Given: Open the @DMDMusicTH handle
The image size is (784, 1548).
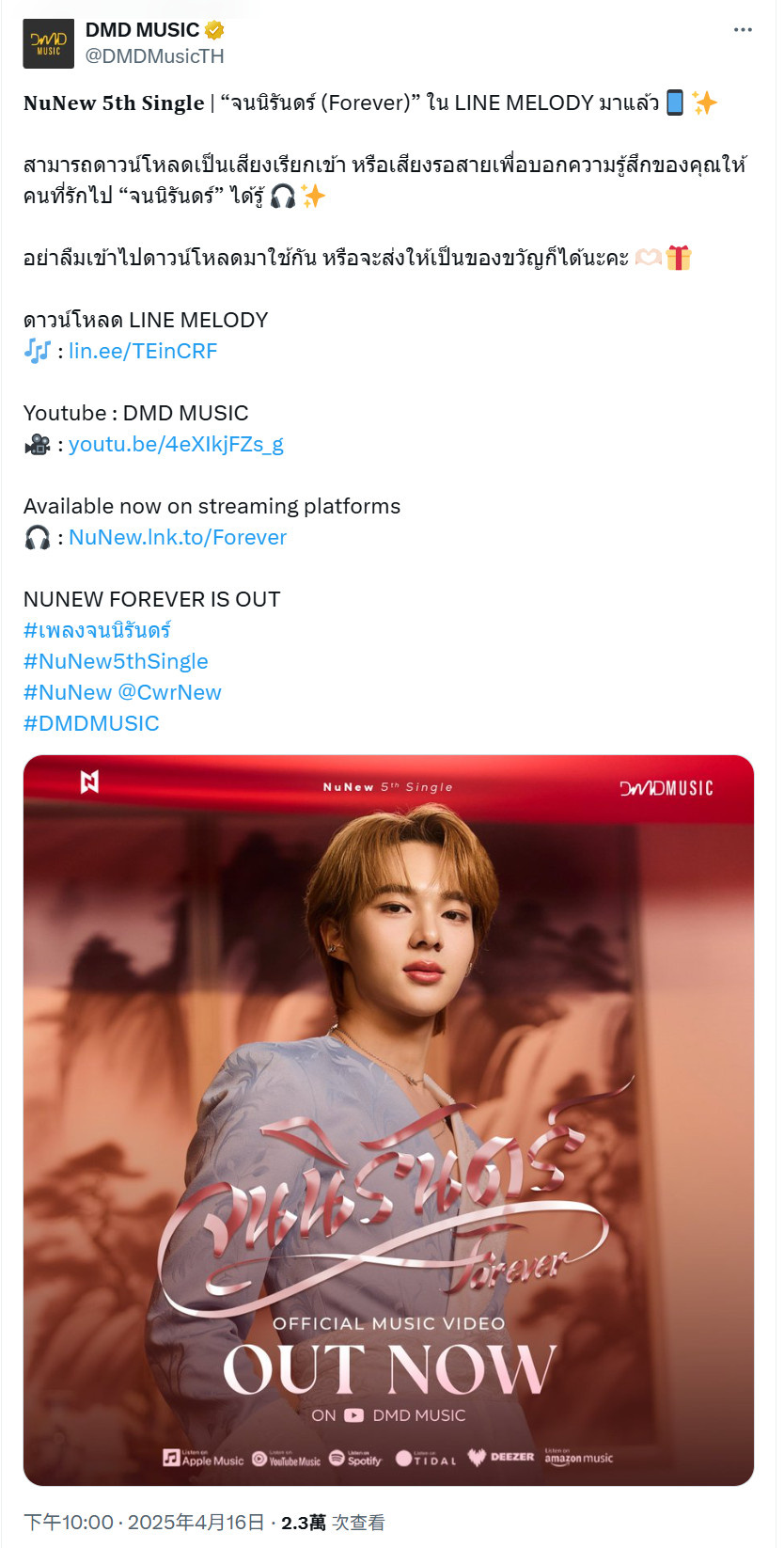Looking at the screenshot, I should tap(155, 56).
